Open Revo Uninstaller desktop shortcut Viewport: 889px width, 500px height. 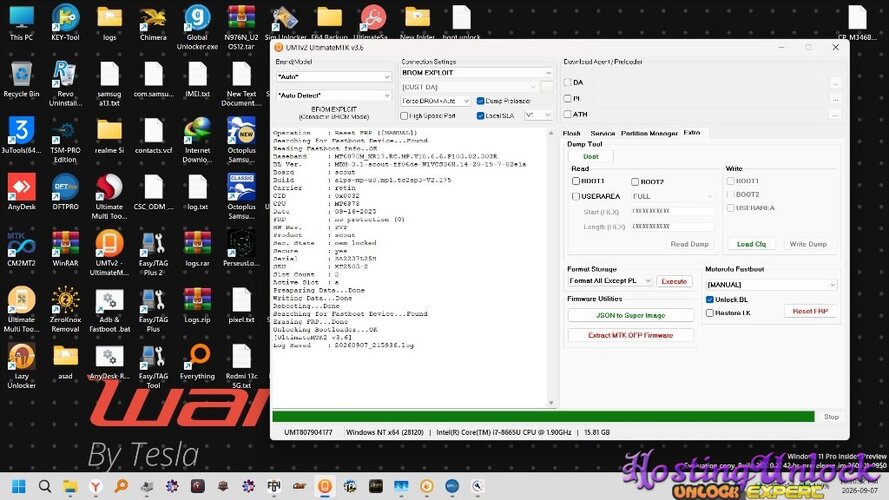click(x=65, y=83)
